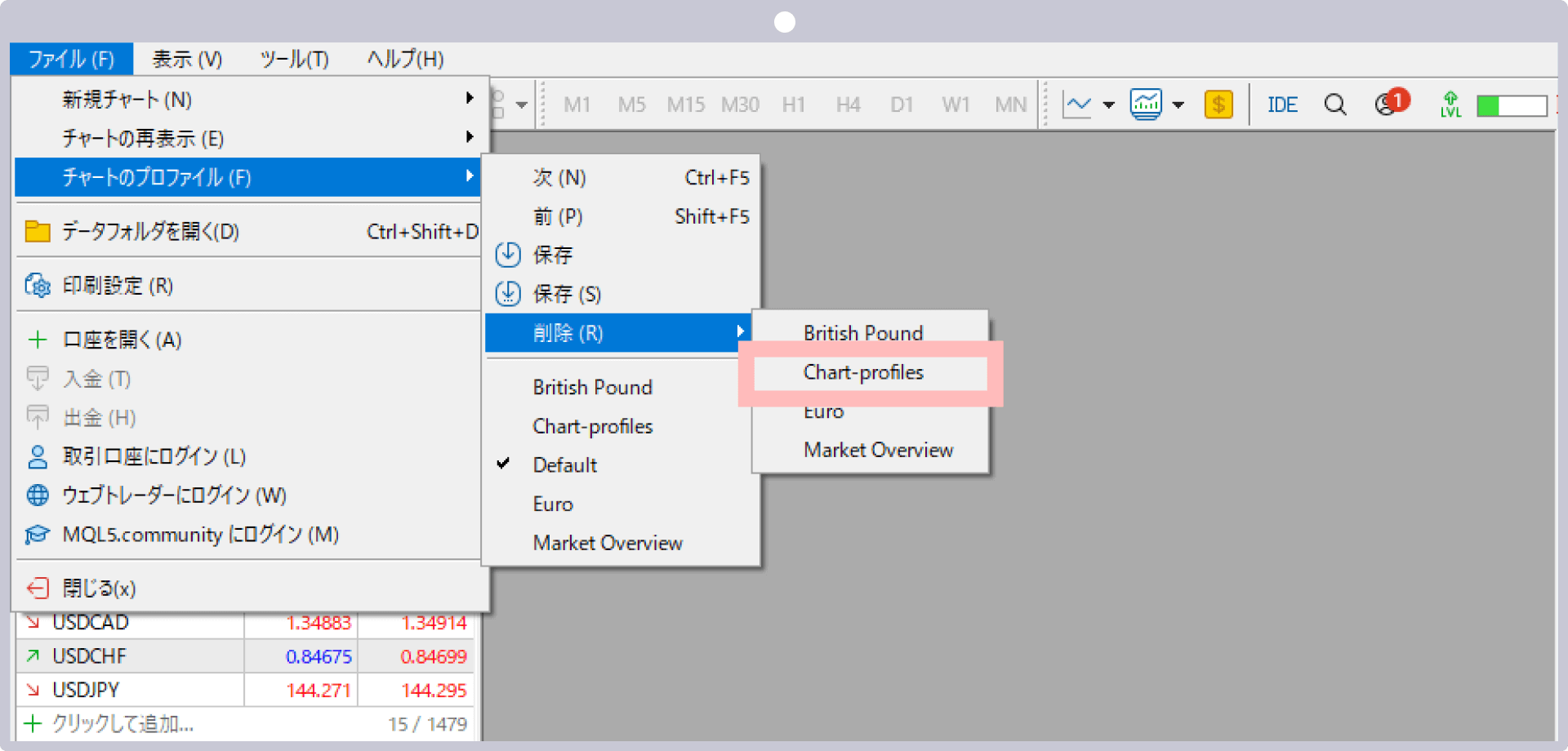Choose 前 (P) previous profile
This screenshot has width=1568, height=751.
[622, 216]
